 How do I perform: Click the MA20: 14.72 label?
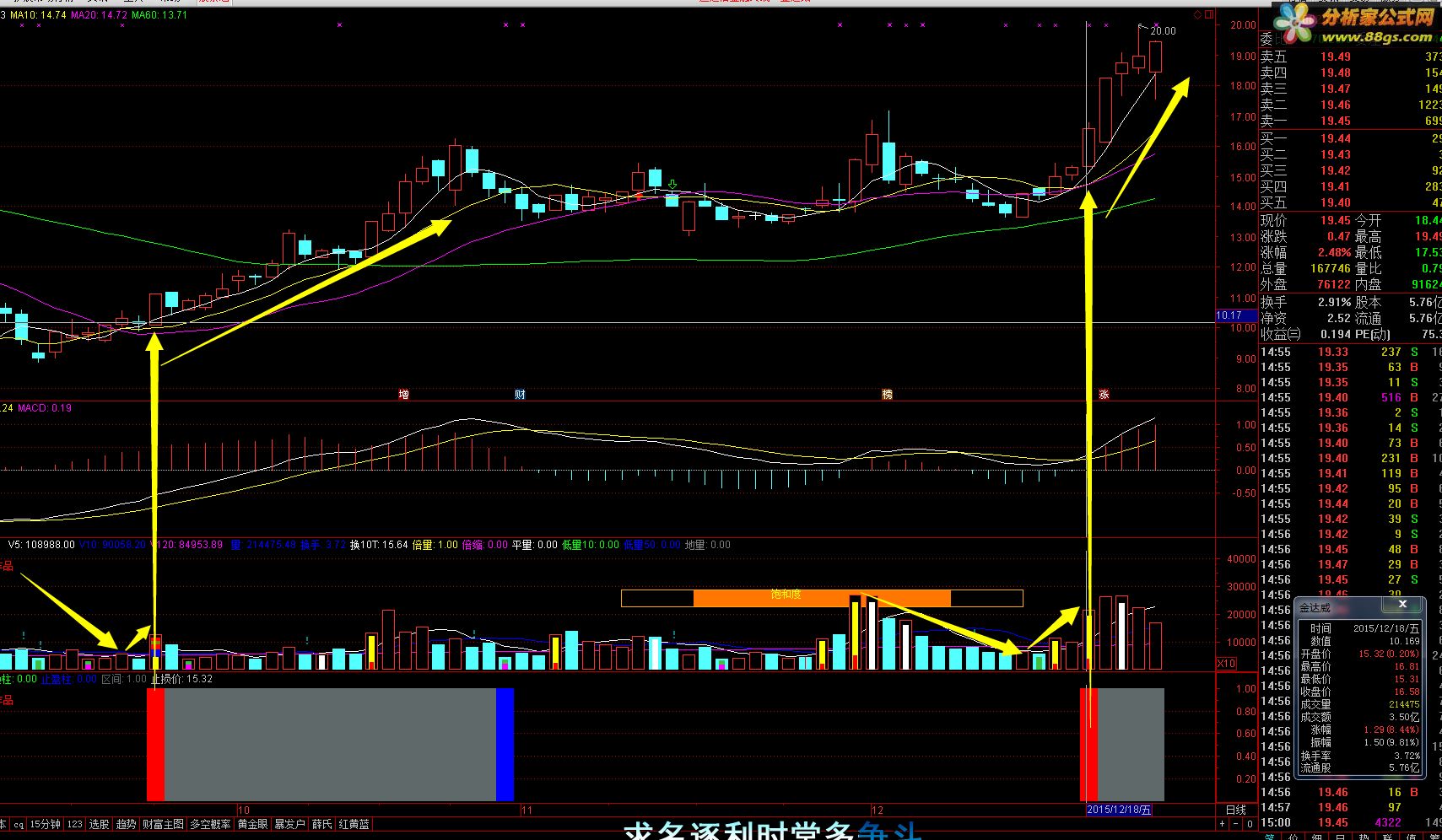100,15
